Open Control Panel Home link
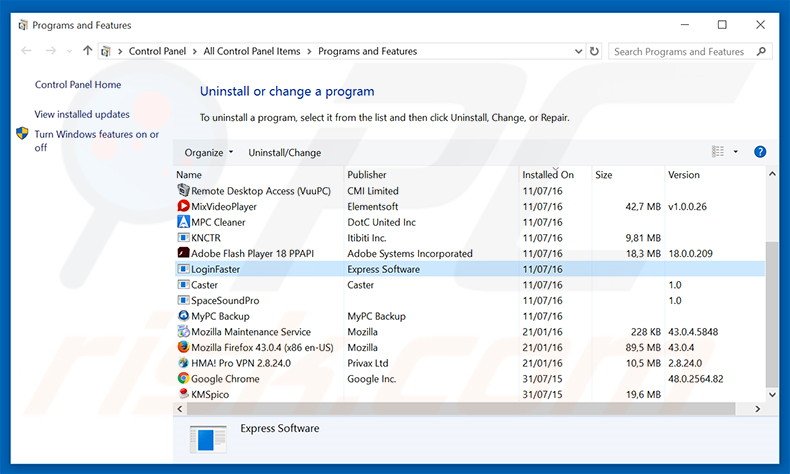The width and height of the screenshot is (790, 474). tap(78, 85)
